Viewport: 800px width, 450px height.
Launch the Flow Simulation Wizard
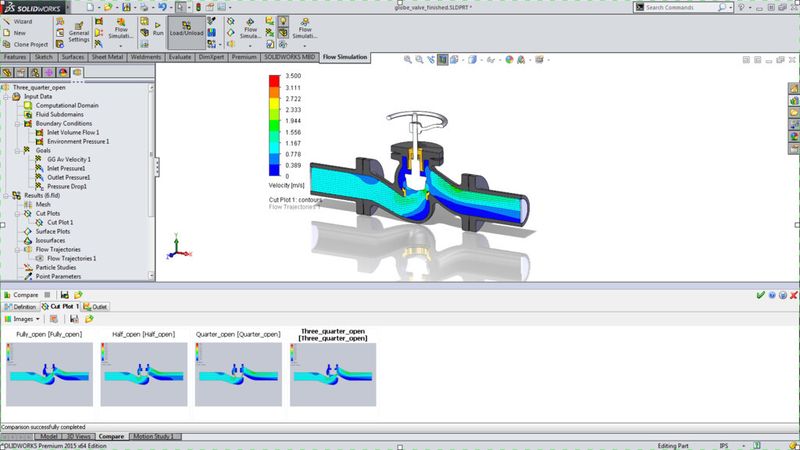[x=18, y=21]
